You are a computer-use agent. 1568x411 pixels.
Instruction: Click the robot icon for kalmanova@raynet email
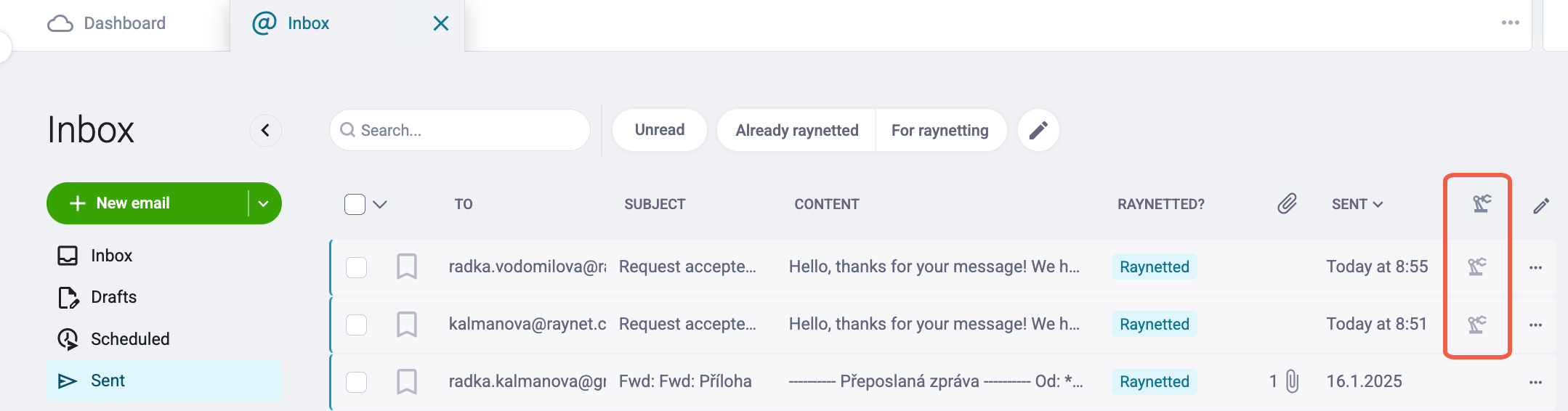(x=1477, y=324)
